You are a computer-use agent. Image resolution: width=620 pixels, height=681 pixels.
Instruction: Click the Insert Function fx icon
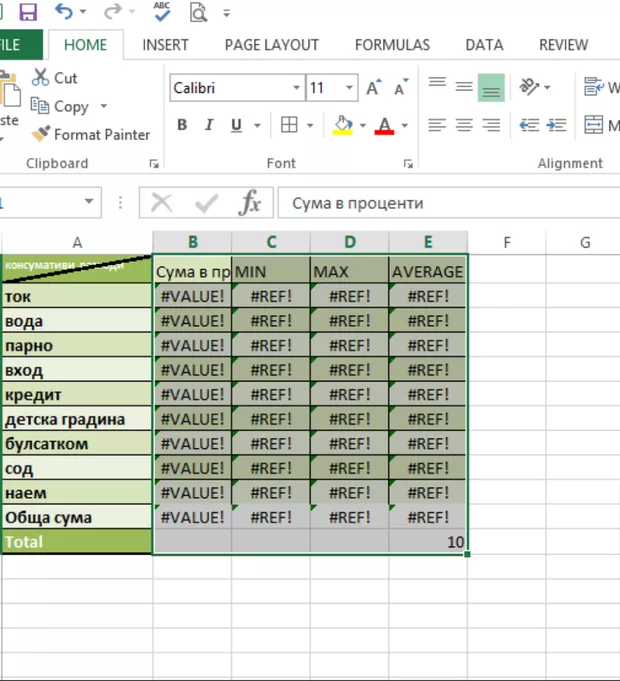point(250,203)
